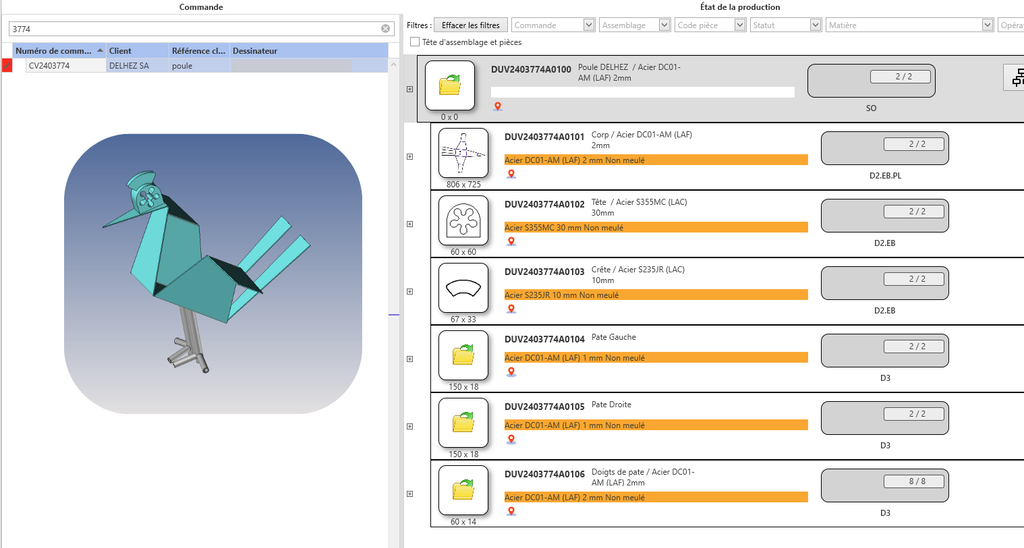Click the Tête part shape icon
Viewport: 1024px width, 548px height.
click(463, 219)
